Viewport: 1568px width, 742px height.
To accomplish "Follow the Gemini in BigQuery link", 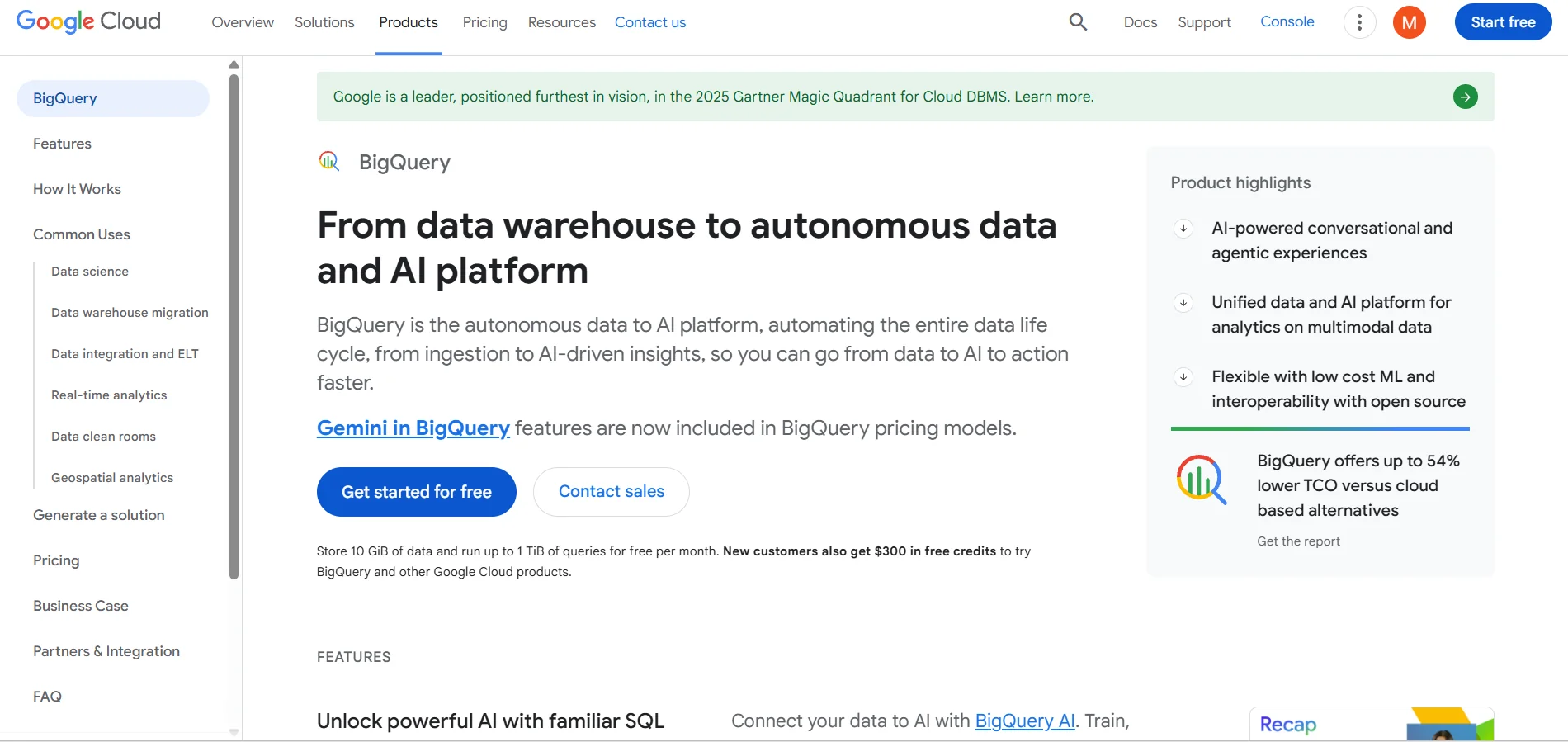I will click(413, 428).
